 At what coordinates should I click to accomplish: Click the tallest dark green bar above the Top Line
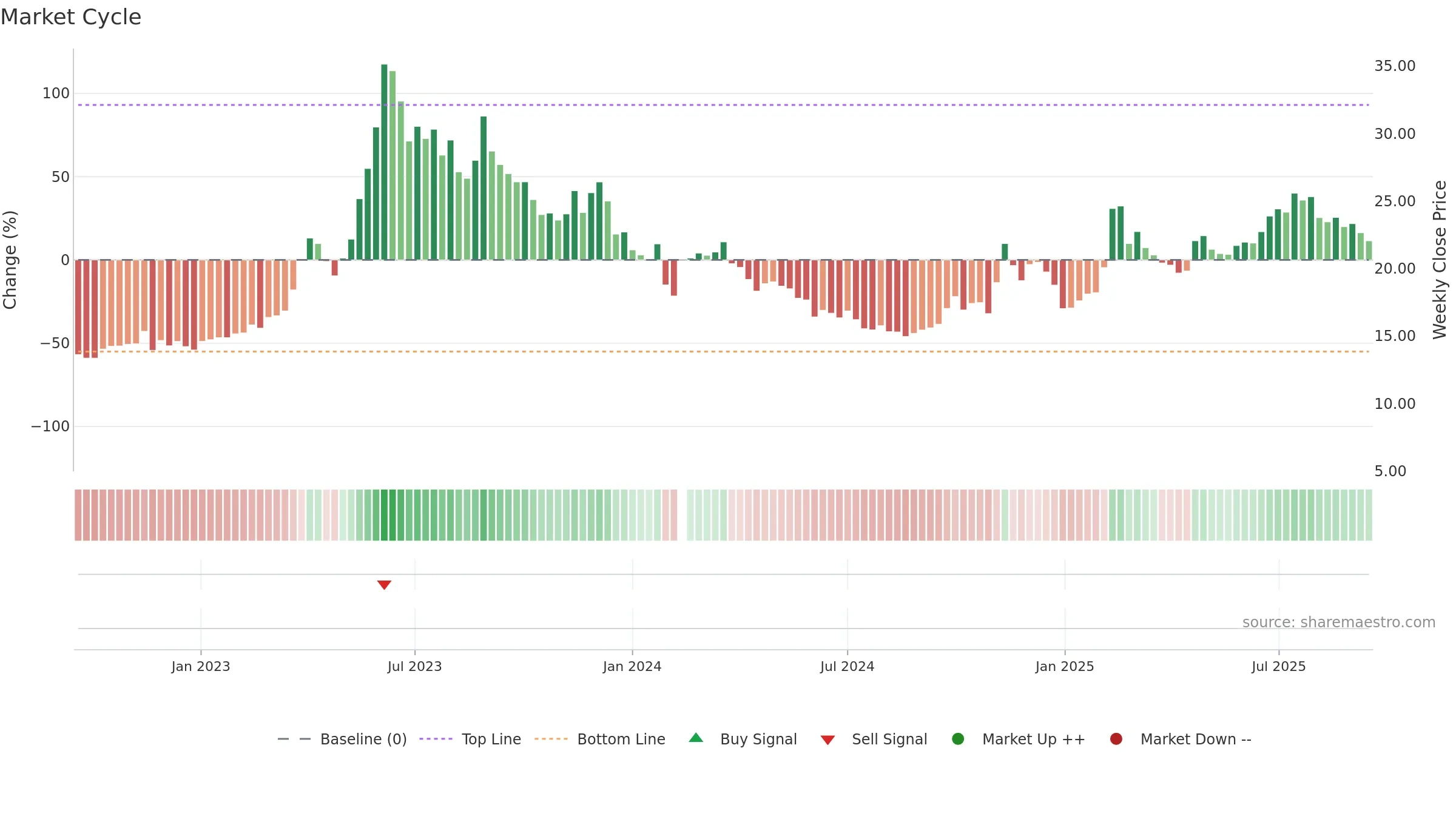tap(384, 162)
